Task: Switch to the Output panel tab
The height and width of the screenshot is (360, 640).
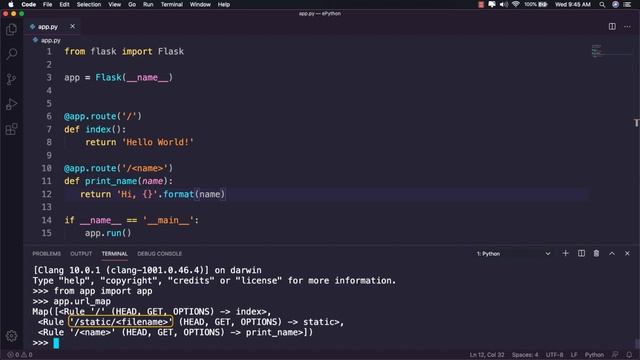Action: (81, 254)
